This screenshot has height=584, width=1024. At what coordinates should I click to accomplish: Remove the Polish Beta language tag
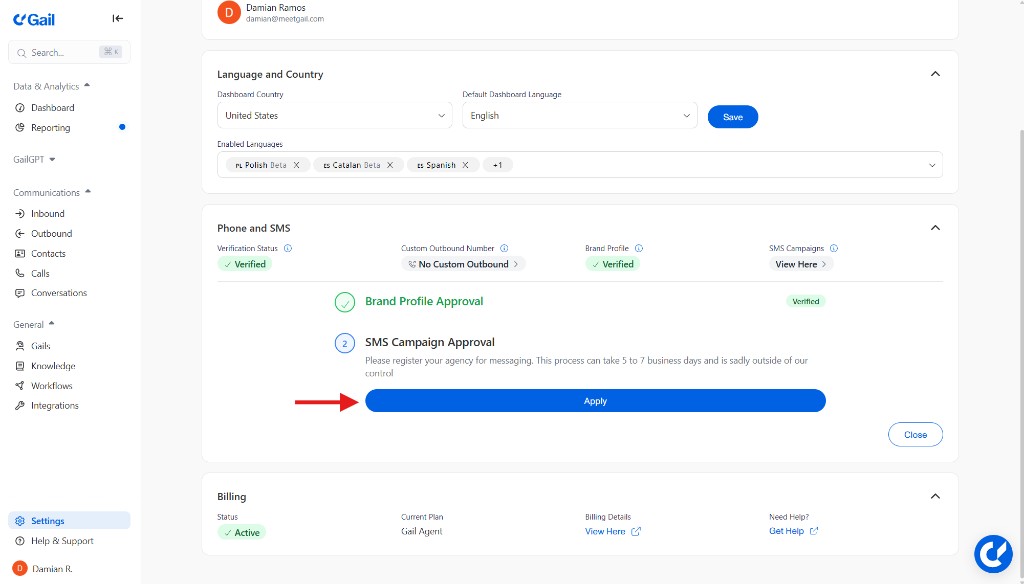click(x=296, y=165)
